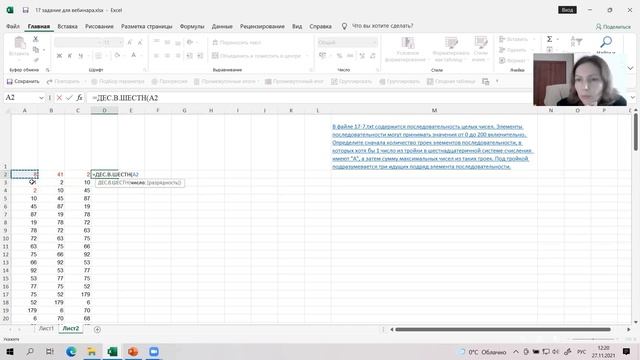Toggle Underline (Ч) formatting
Image resolution: width=640 pixels, height=360 pixels.
coord(80,56)
